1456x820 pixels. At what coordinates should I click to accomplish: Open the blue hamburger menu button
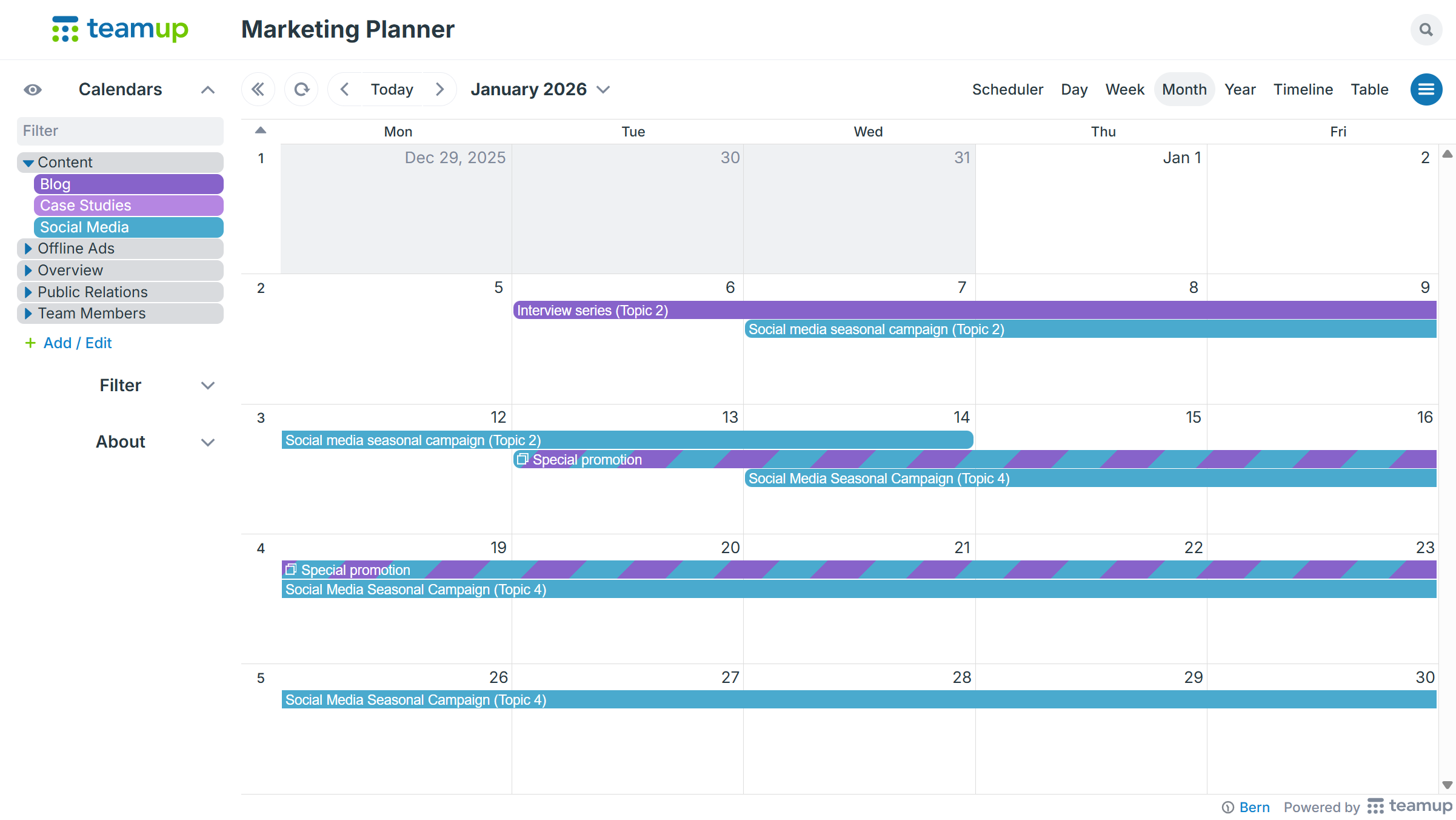[x=1426, y=89]
